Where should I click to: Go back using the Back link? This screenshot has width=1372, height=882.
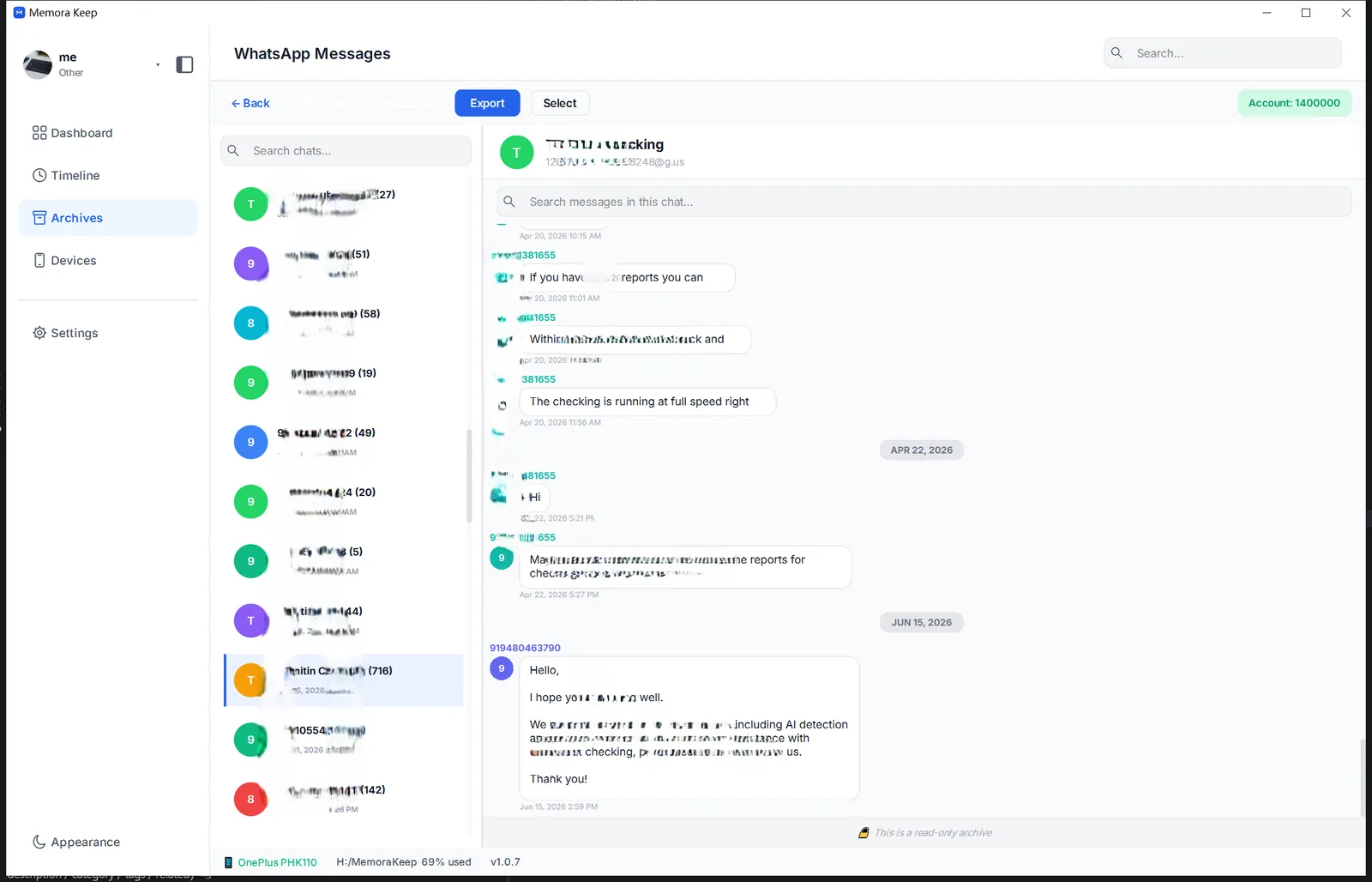250,103
